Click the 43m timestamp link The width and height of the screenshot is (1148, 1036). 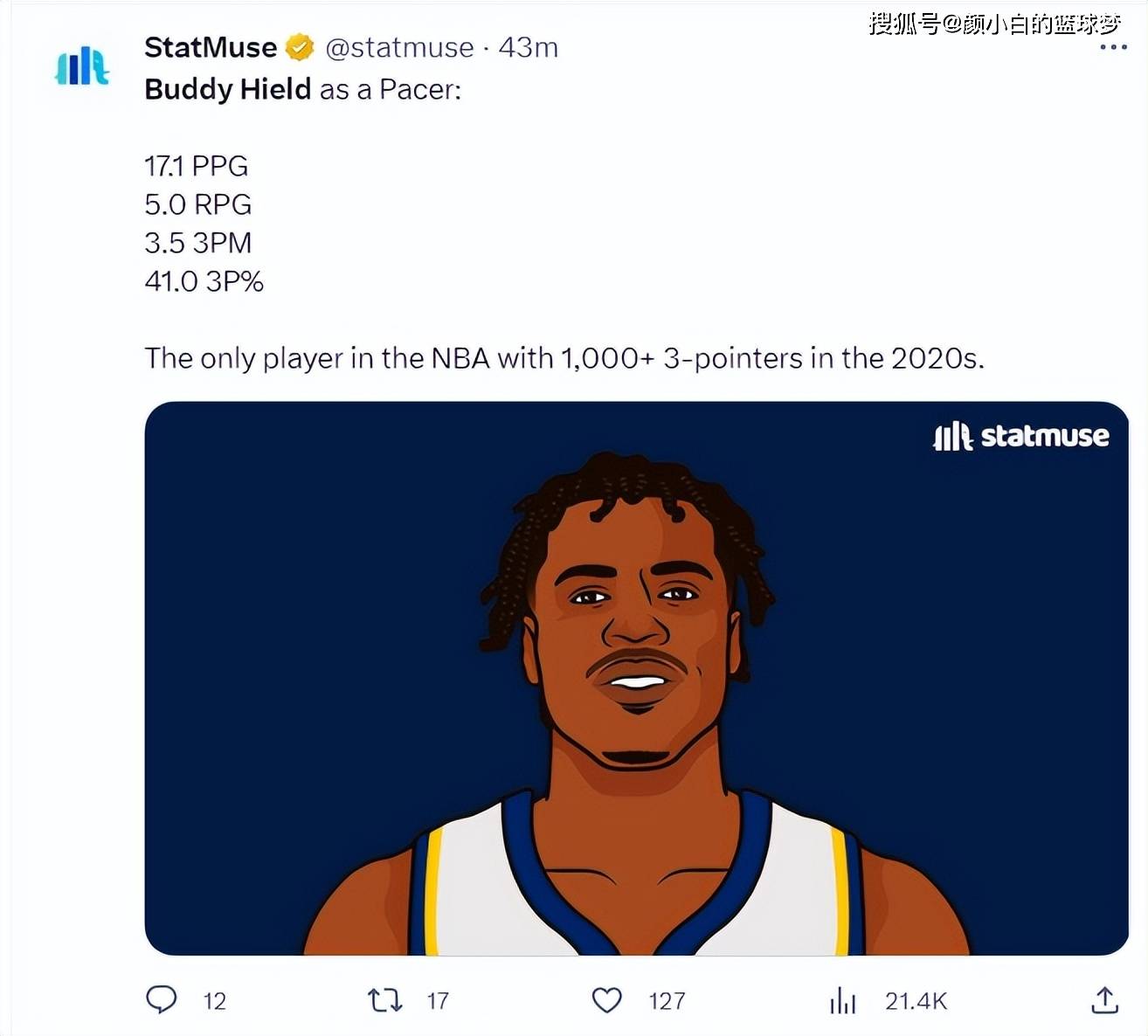point(529,47)
